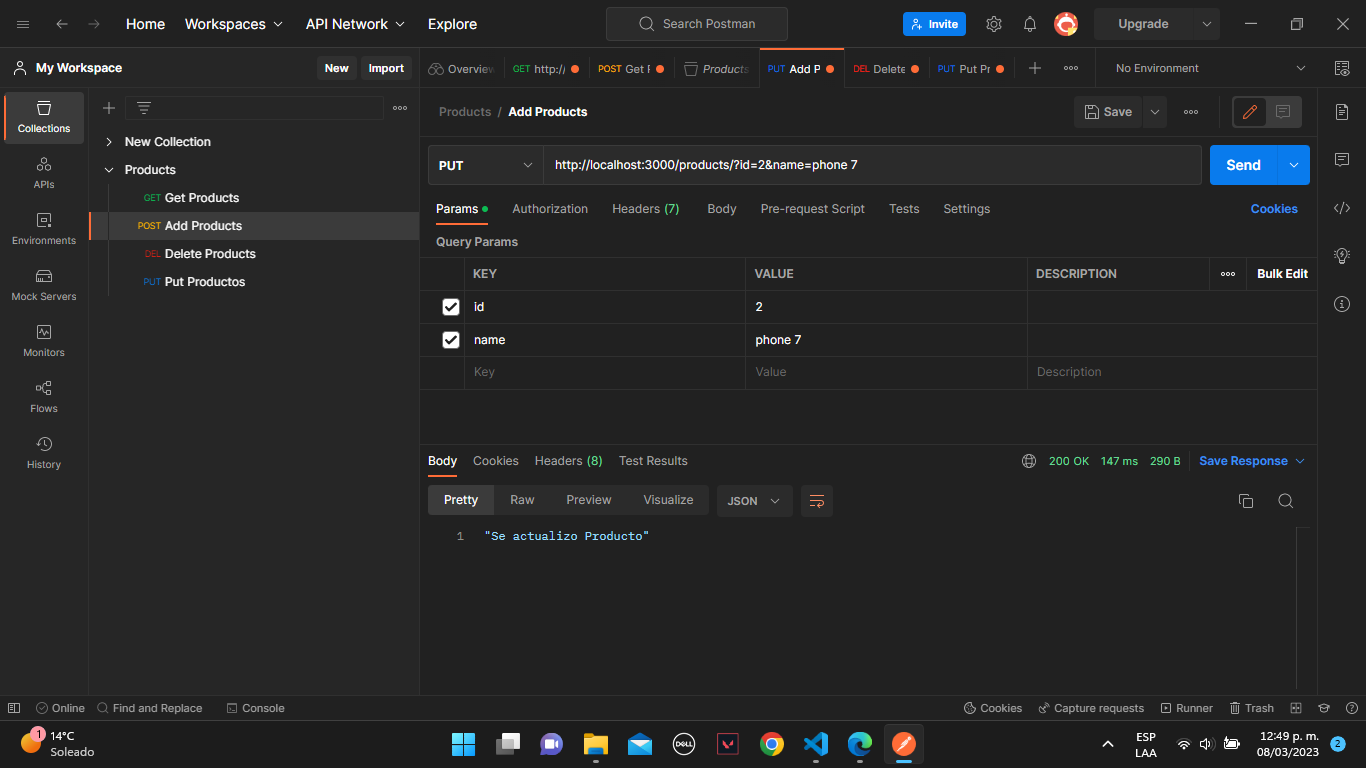Open the APIs sidebar panel
This screenshot has width=1366, height=768.
(43, 172)
